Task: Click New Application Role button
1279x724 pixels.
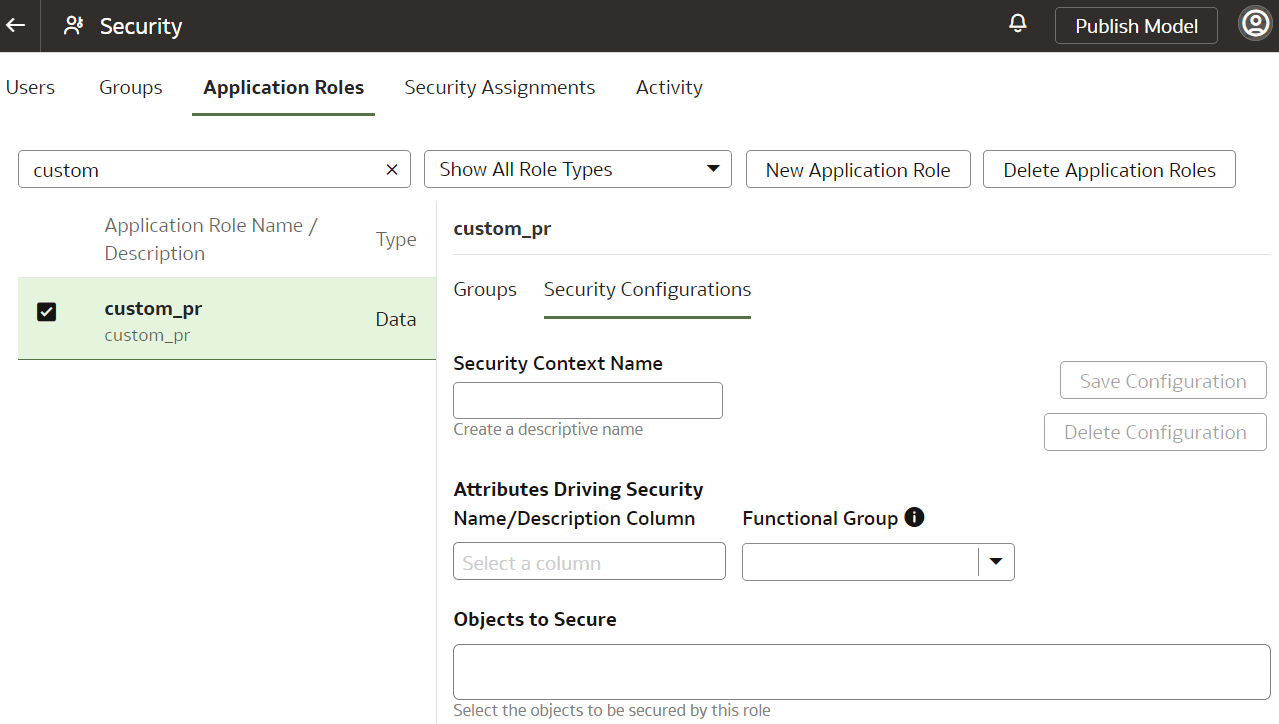Action: (858, 170)
